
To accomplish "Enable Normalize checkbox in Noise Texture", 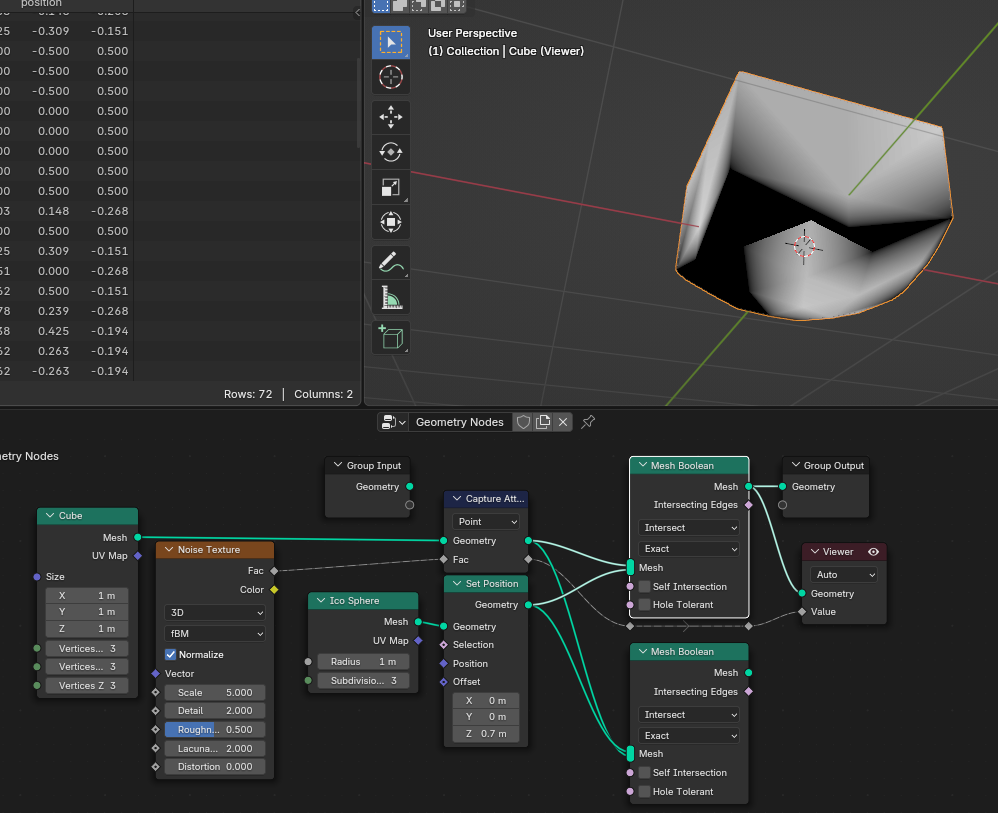I will tap(171, 654).
